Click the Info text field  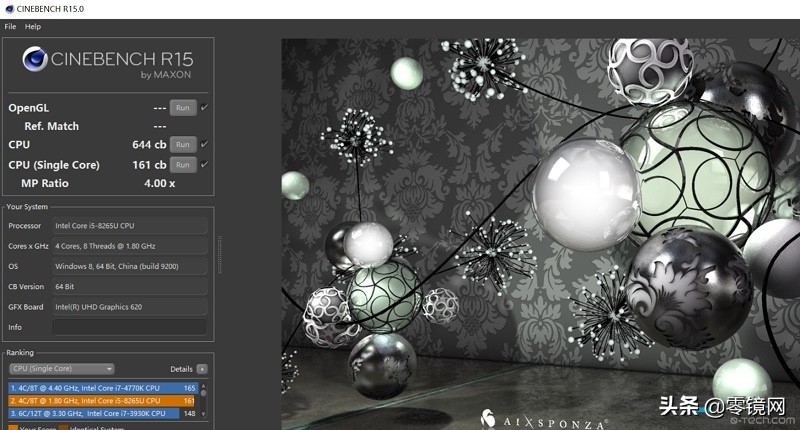click(129, 327)
